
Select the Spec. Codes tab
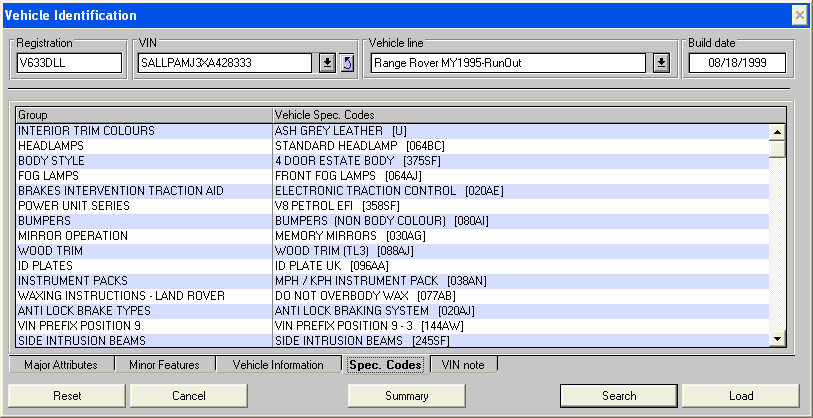pos(385,365)
